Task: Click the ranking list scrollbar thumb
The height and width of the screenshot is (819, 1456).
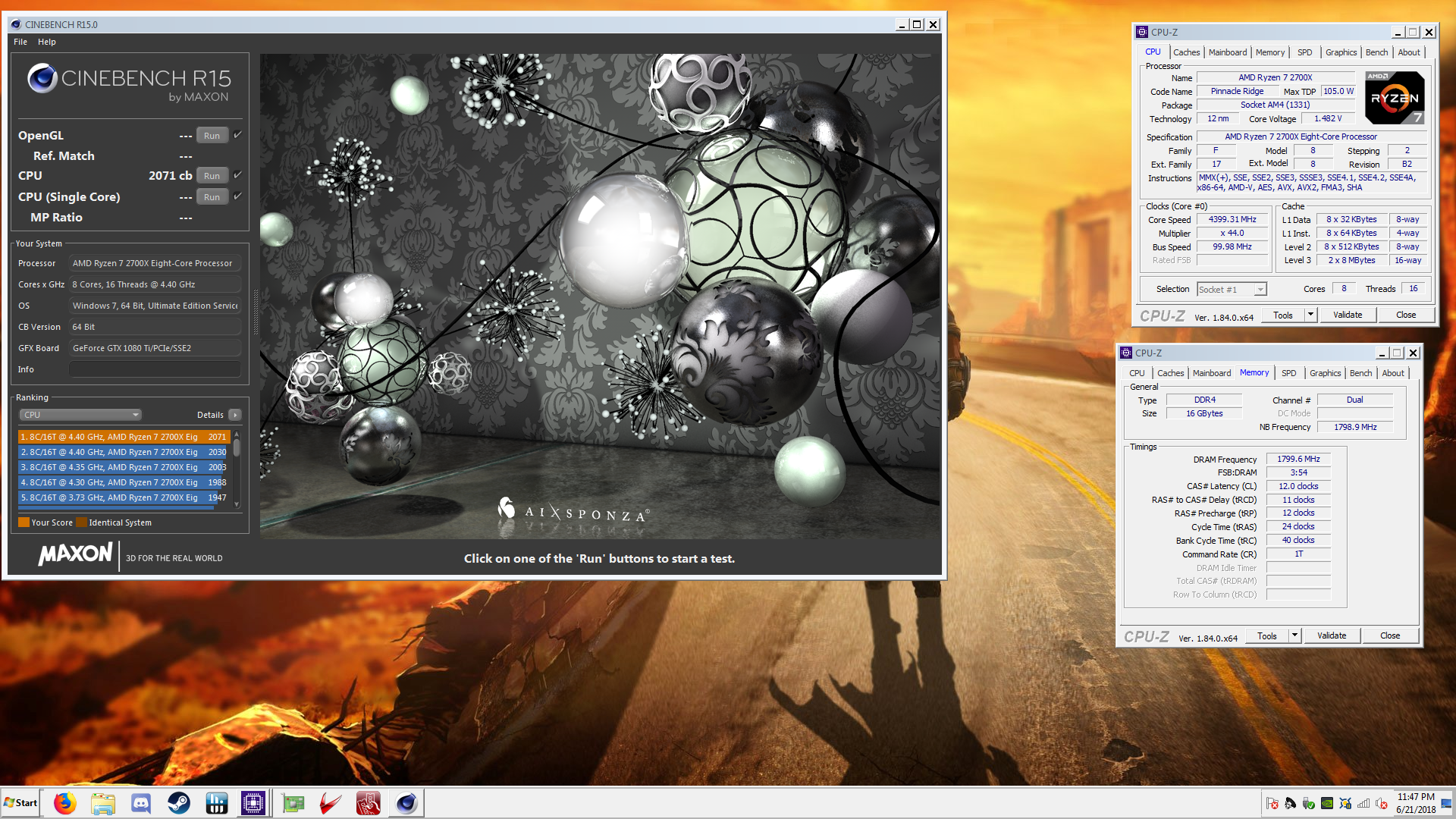Action: coord(237,447)
